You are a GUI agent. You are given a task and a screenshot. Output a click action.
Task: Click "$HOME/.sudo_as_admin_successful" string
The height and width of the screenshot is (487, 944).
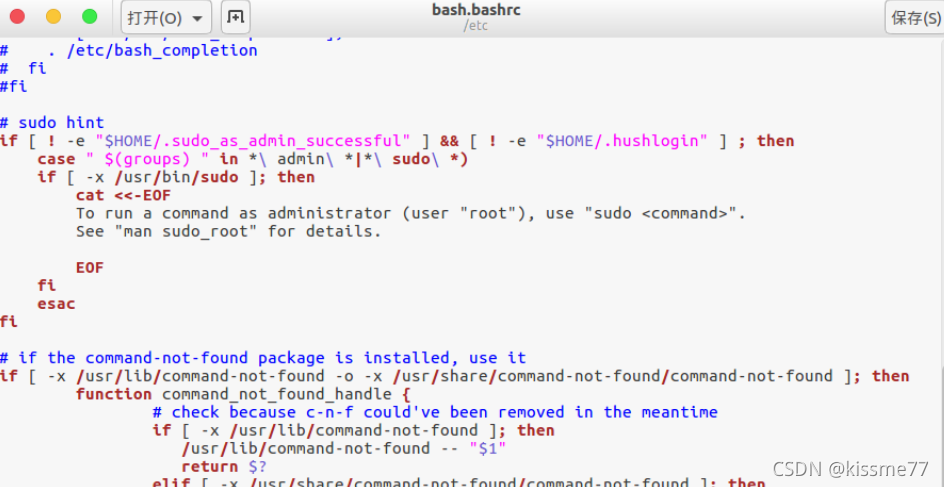[x=253, y=141]
